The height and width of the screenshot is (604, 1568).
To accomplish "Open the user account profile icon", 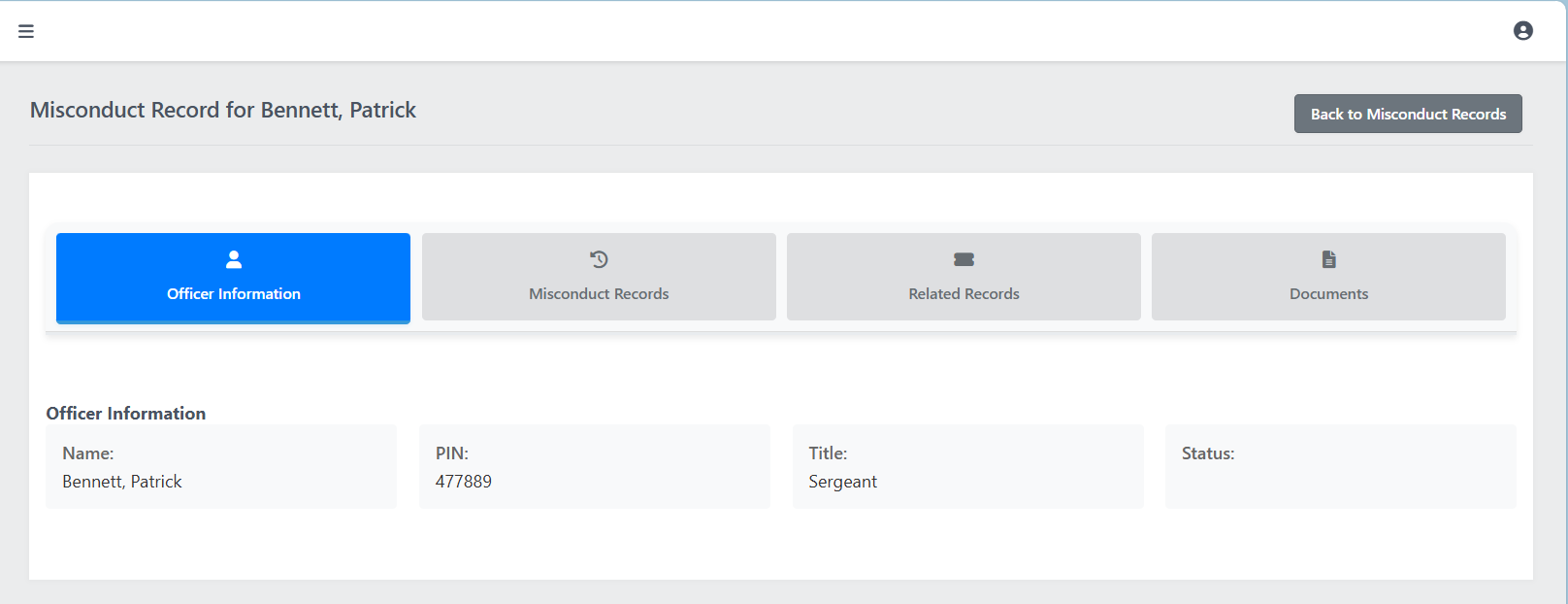I will tap(1523, 31).
